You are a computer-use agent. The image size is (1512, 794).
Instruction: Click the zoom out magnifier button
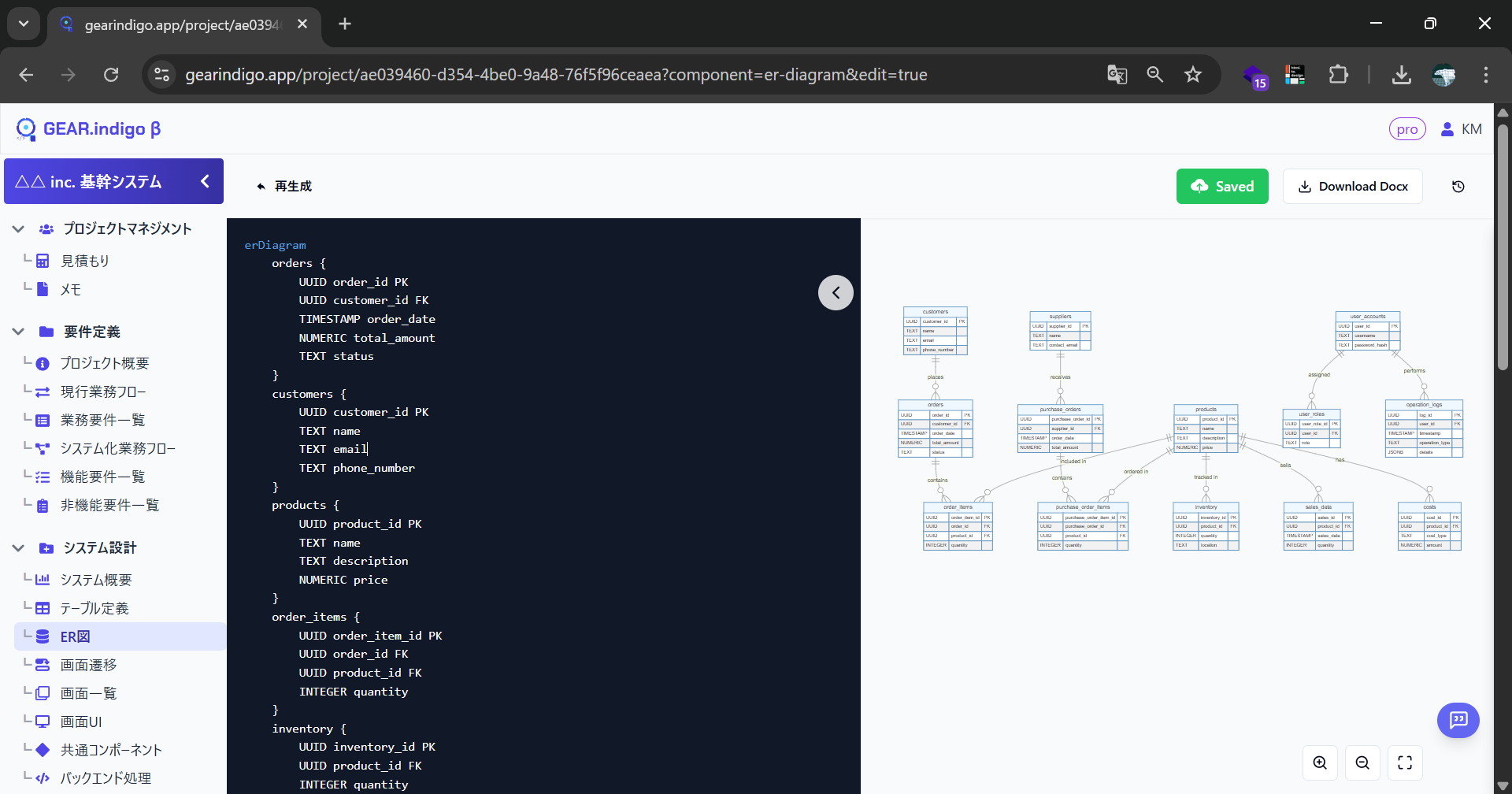[x=1362, y=762]
